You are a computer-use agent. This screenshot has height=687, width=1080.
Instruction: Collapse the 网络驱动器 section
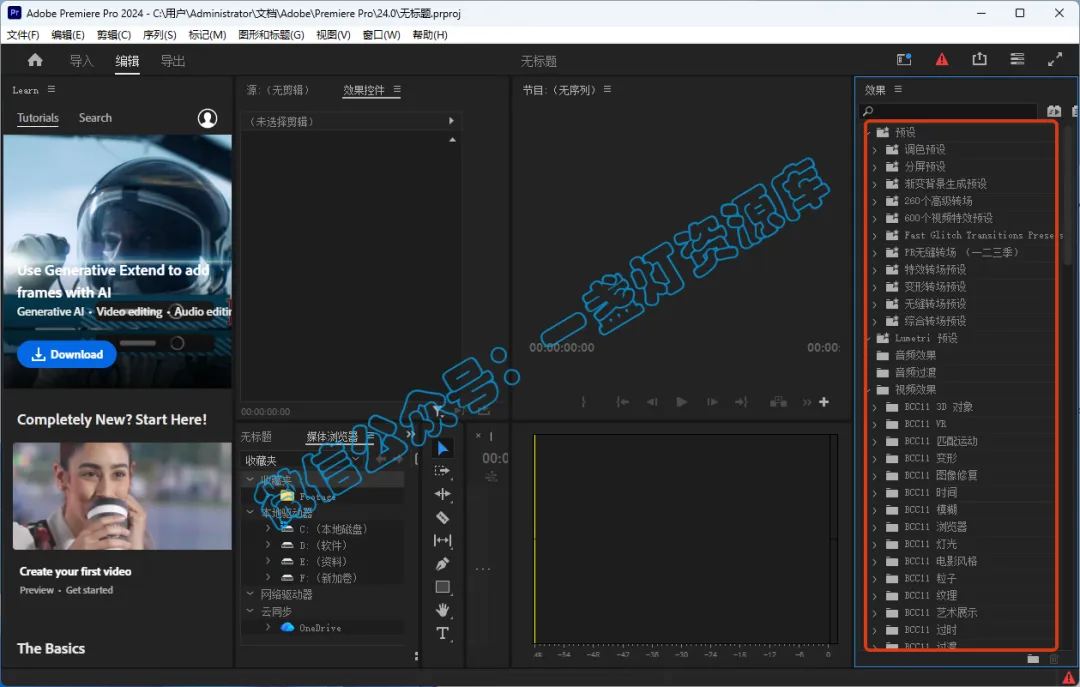250,593
